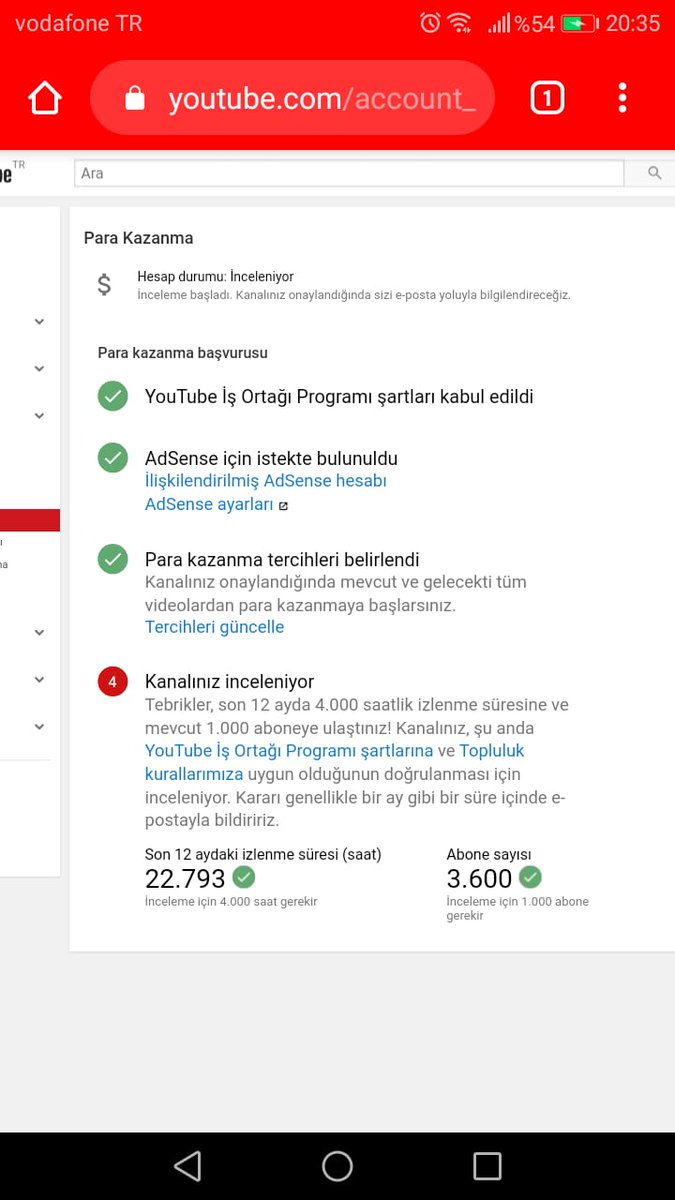Click check icon beside Para kazanma tercihleri belirlendi
This screenshot has height=1200, width=675.
(x=113, y=559)
